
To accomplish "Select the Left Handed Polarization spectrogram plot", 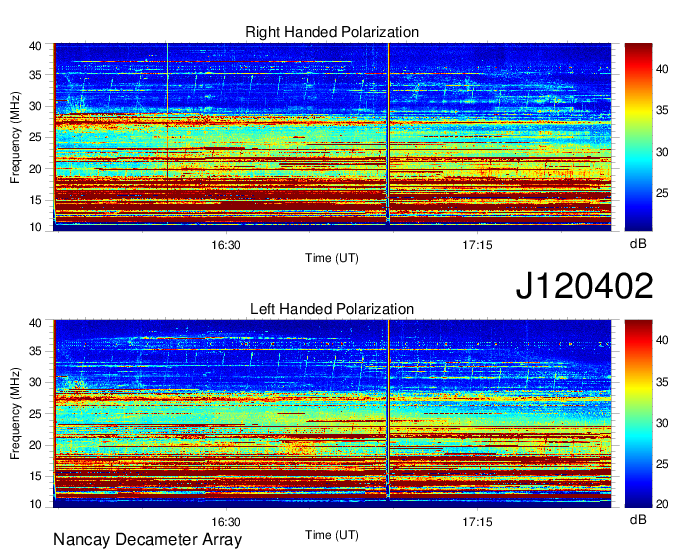I will tap(332, 414).
